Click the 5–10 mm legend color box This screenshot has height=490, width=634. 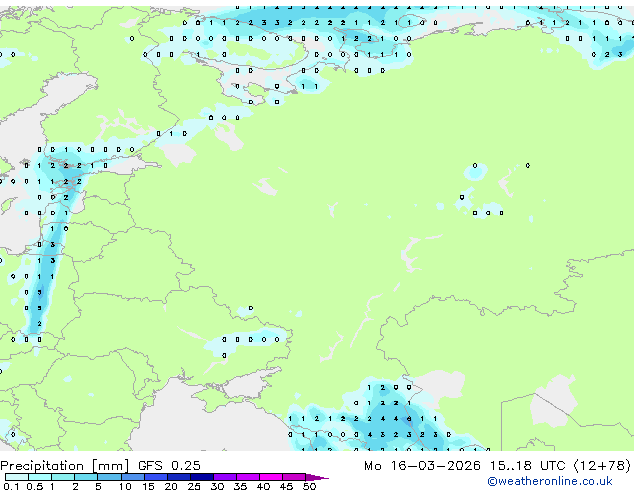(x=109, y=477)
